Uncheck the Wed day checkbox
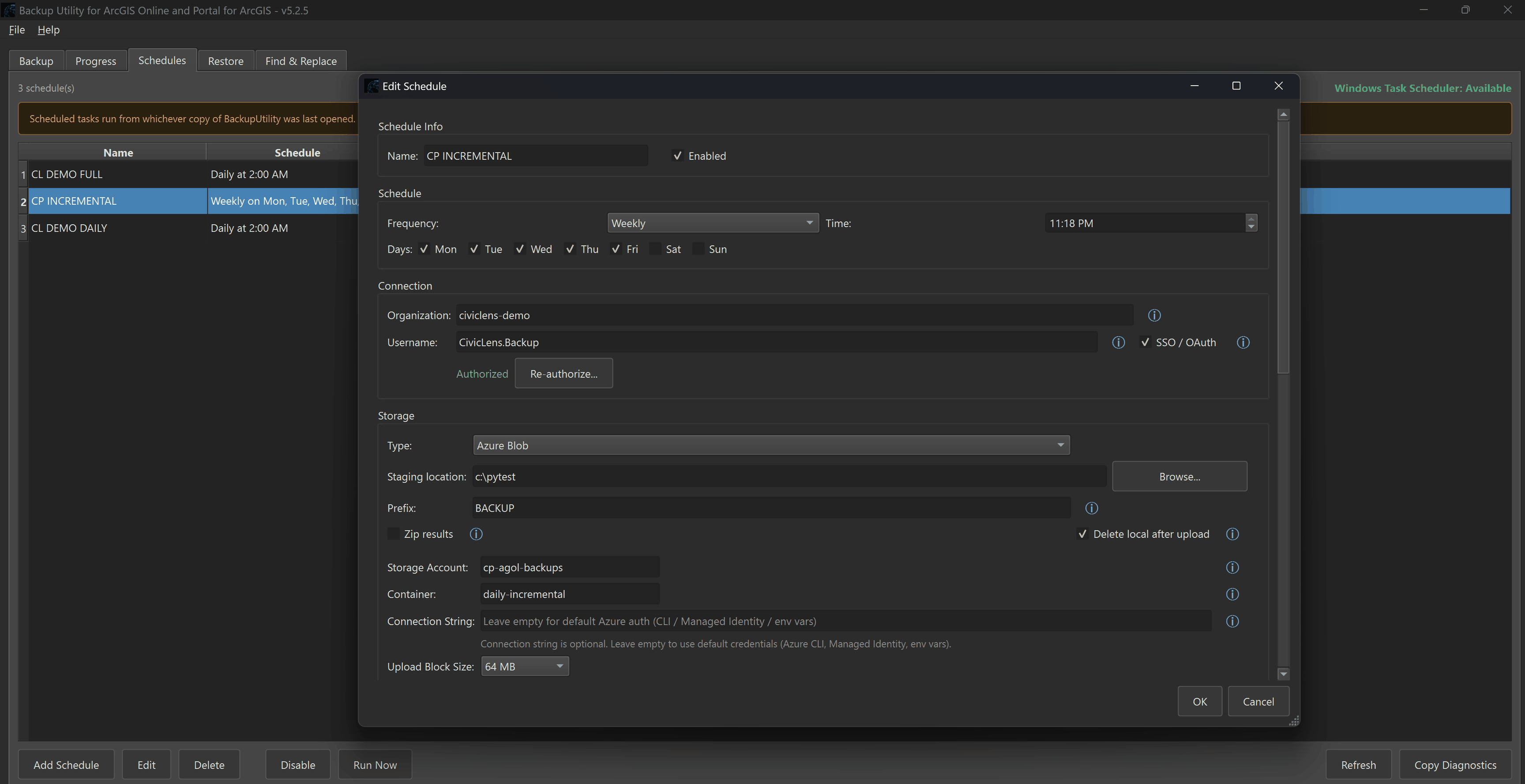 pyautogui.click(x=519, y=249)
